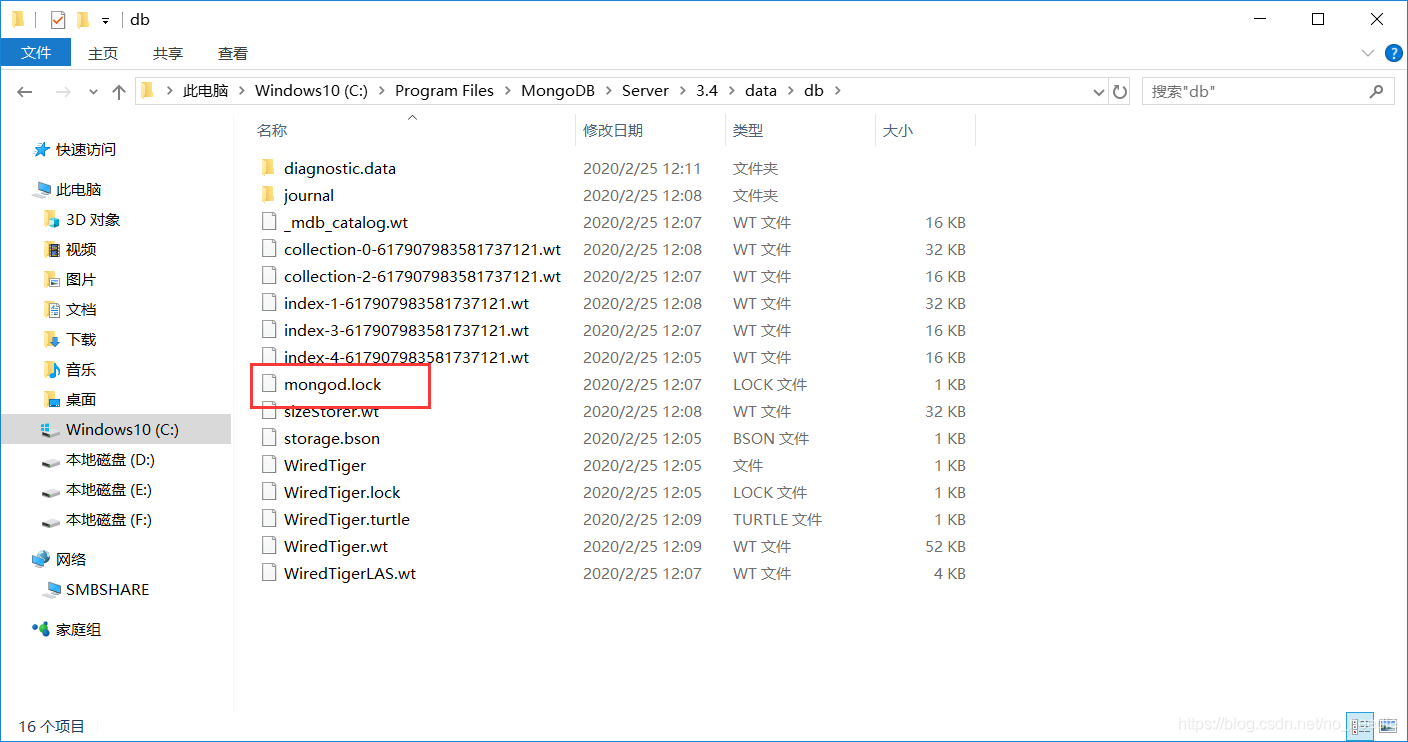1408x742 pixels.
Task: Switch to details view in status bar
Action: [1360, 726]
